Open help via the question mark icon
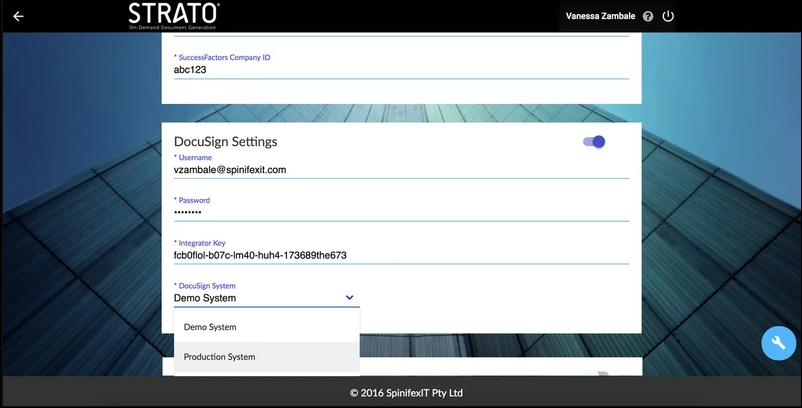This screenshot has width=802, height=408. click(648, 17)
